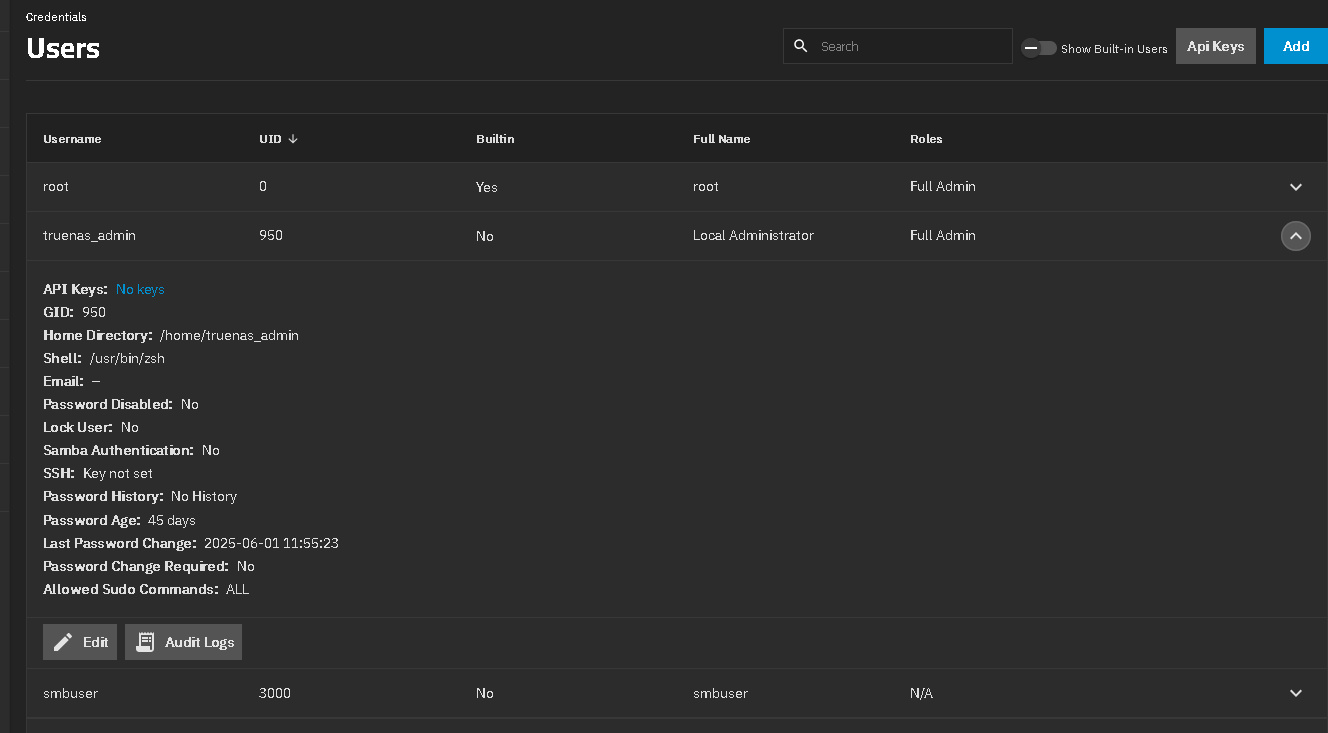Click the home directory /home/truenas_admin
The image size is (1328, 733).
[x=229, y=335]
